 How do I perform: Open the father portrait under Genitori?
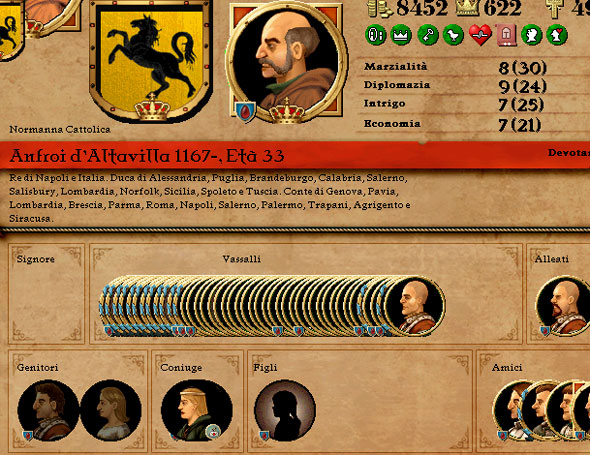[x=48, y=410]
